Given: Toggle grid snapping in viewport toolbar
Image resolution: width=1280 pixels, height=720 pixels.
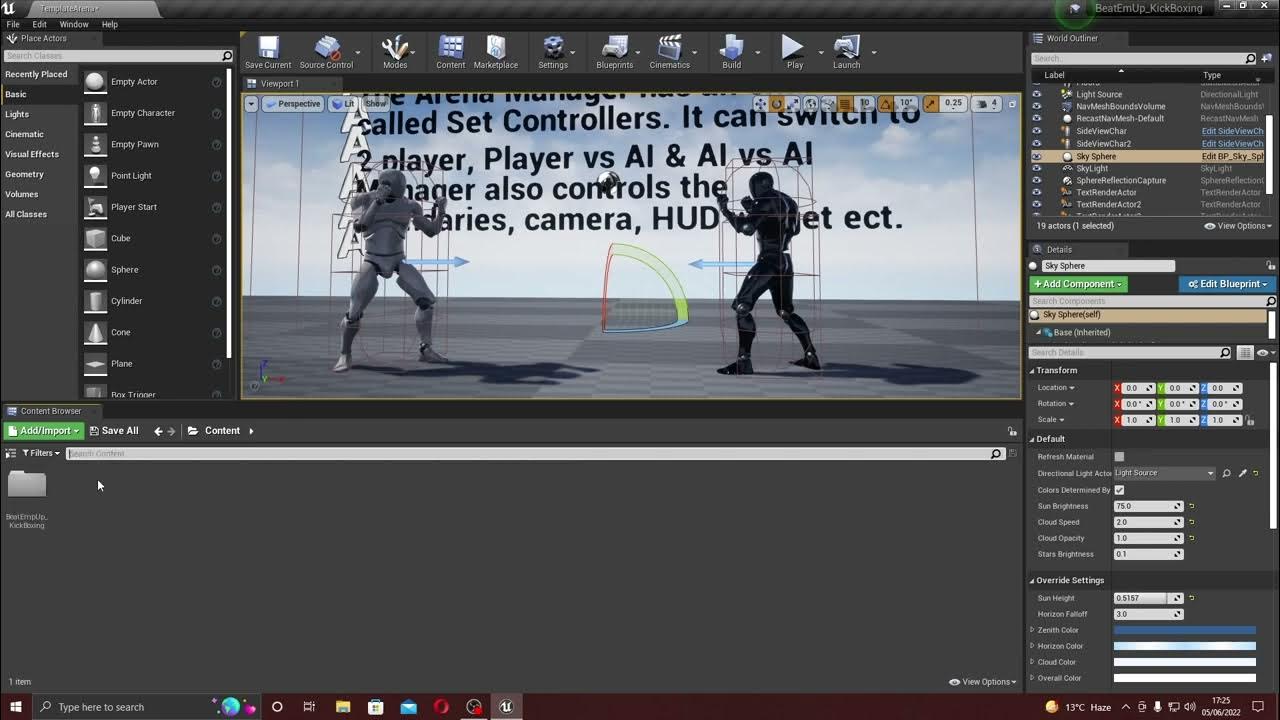Looking at the screenshot, I should 845,104.
